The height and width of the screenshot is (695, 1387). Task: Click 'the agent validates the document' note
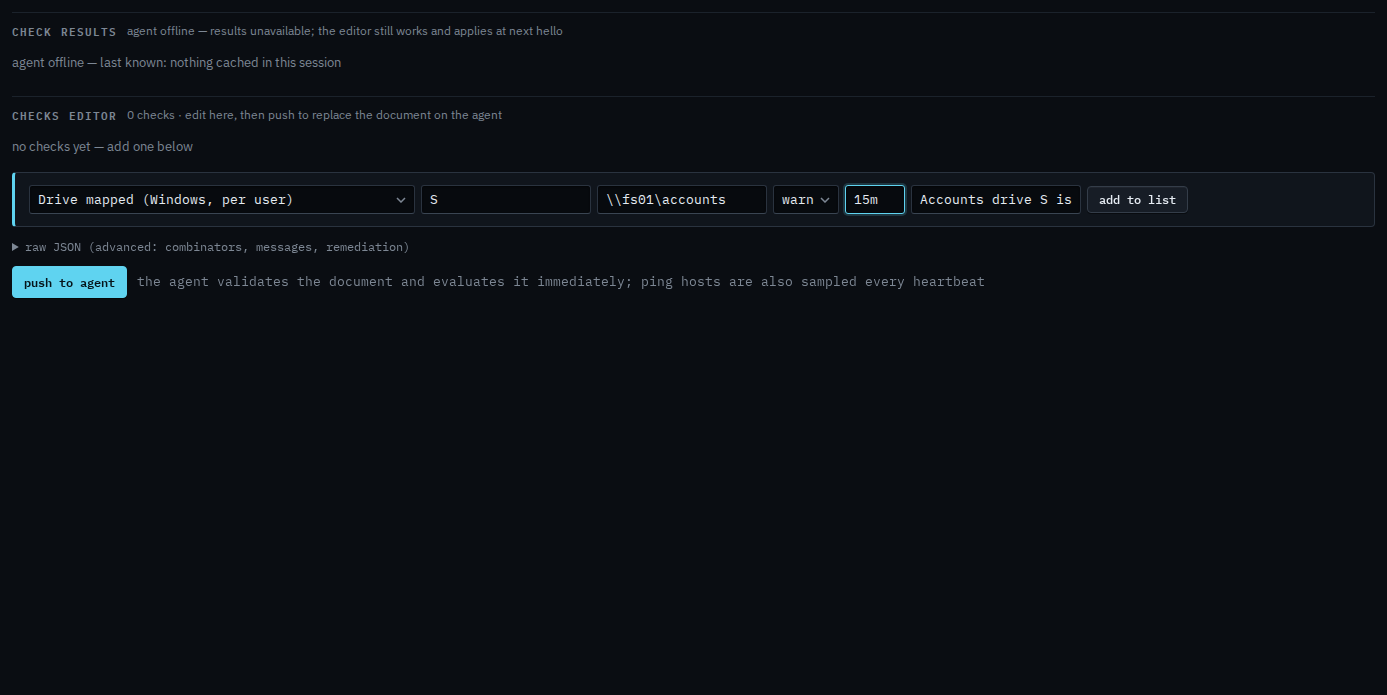pos(561,282)
